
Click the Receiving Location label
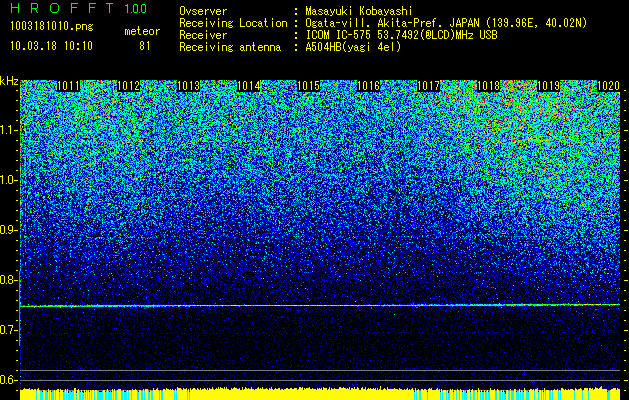click(x=233, y=23)
